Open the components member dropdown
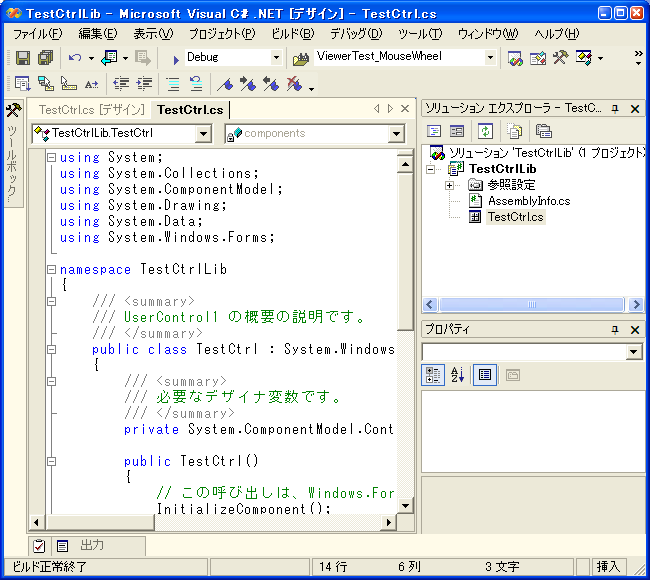Viewport: 650px width, 580px height. click(396, 133)
